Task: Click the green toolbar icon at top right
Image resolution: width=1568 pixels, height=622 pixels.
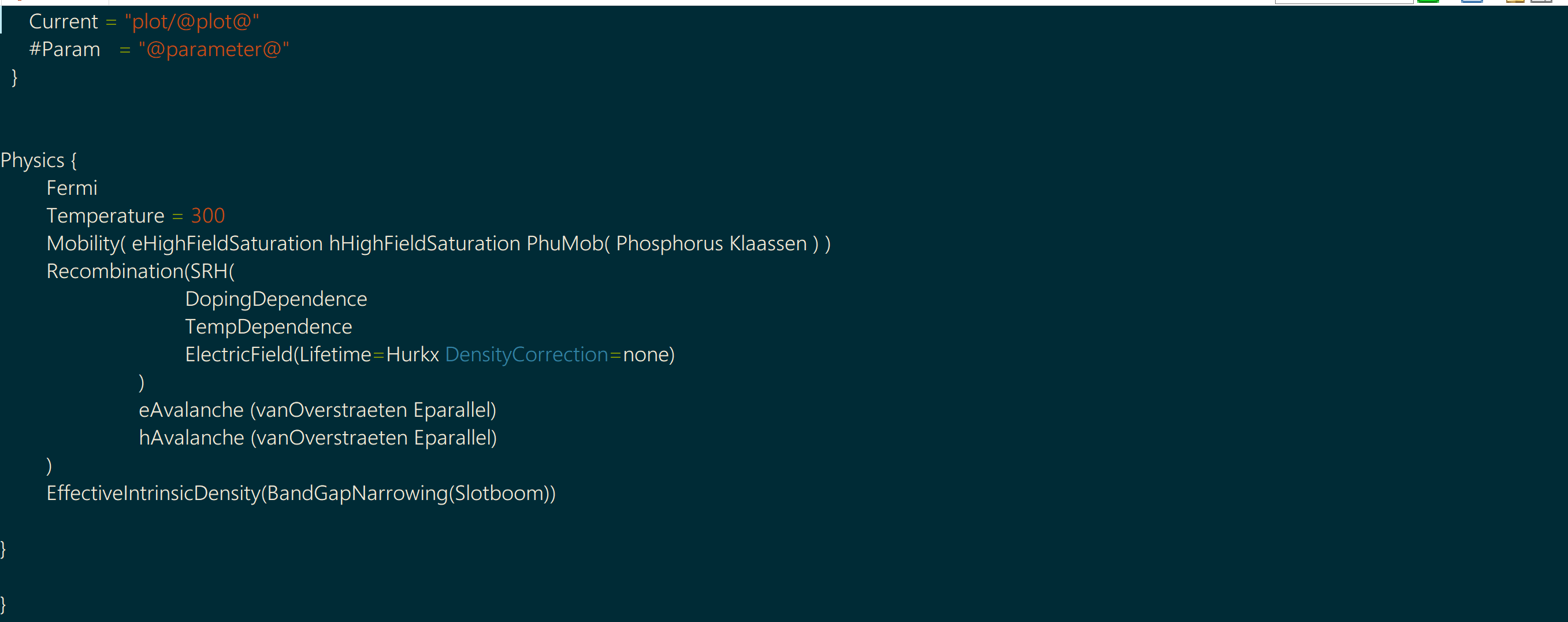Action: 1428,2
